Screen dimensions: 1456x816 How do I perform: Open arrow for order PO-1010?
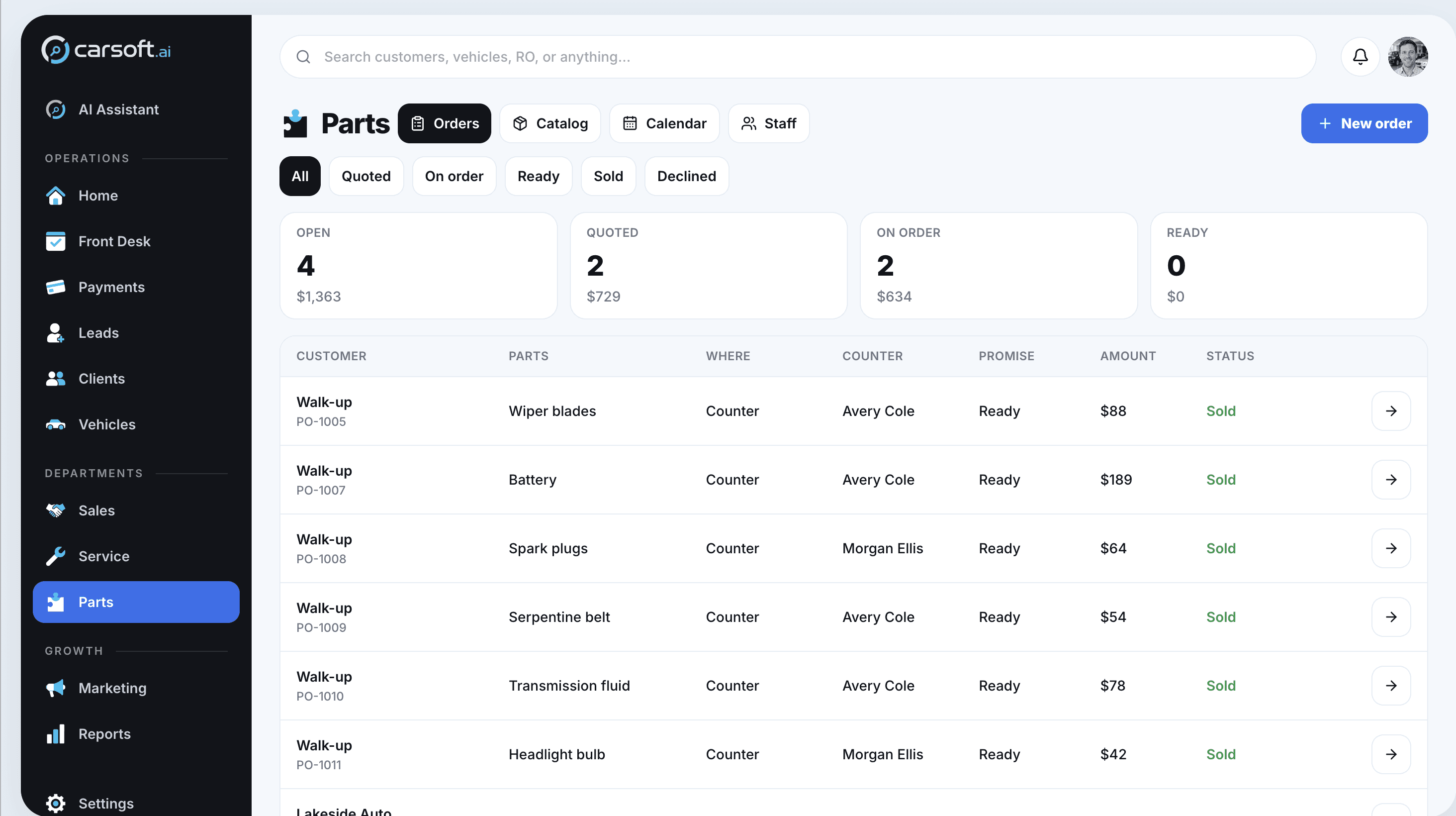click(x=1391, y=686)
